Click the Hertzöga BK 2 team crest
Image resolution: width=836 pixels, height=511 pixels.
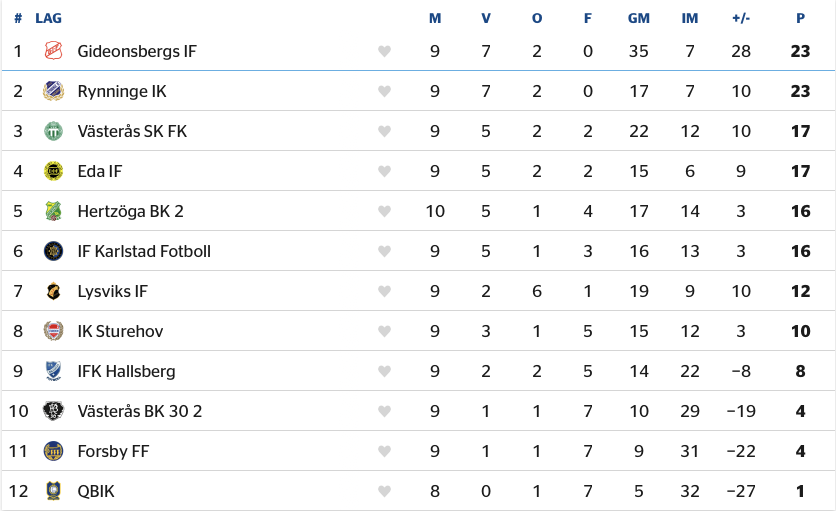coord(53,211)
